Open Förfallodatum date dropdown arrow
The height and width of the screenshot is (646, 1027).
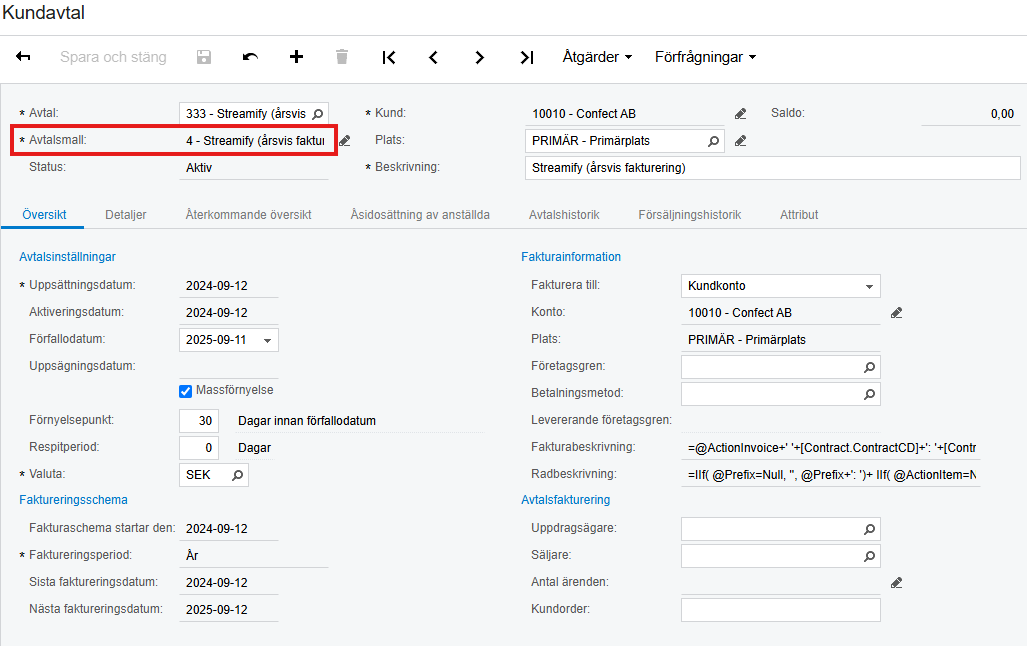tap(267, 341)
